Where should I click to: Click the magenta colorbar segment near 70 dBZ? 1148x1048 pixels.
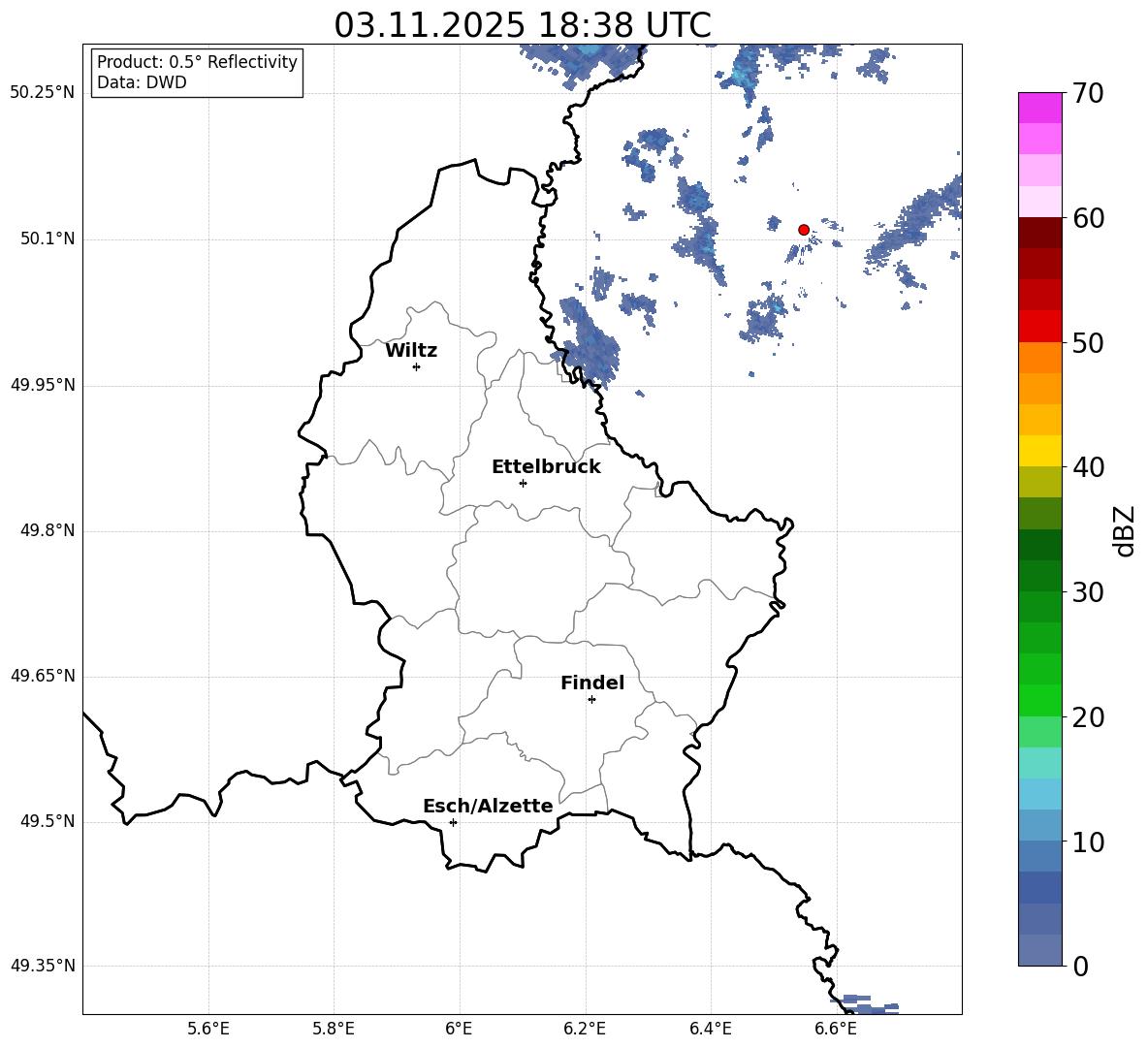(1039, 108)
